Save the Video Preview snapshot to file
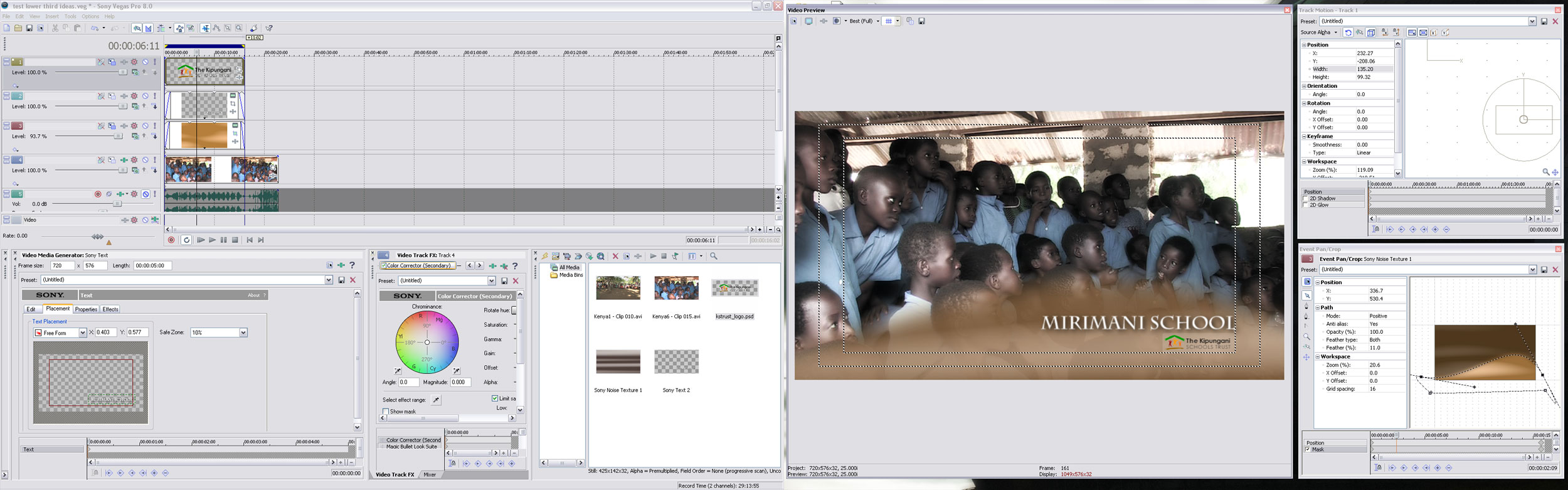Image resolution: width=1568 pixels, height=490 pixels. (x=921, y=21)
